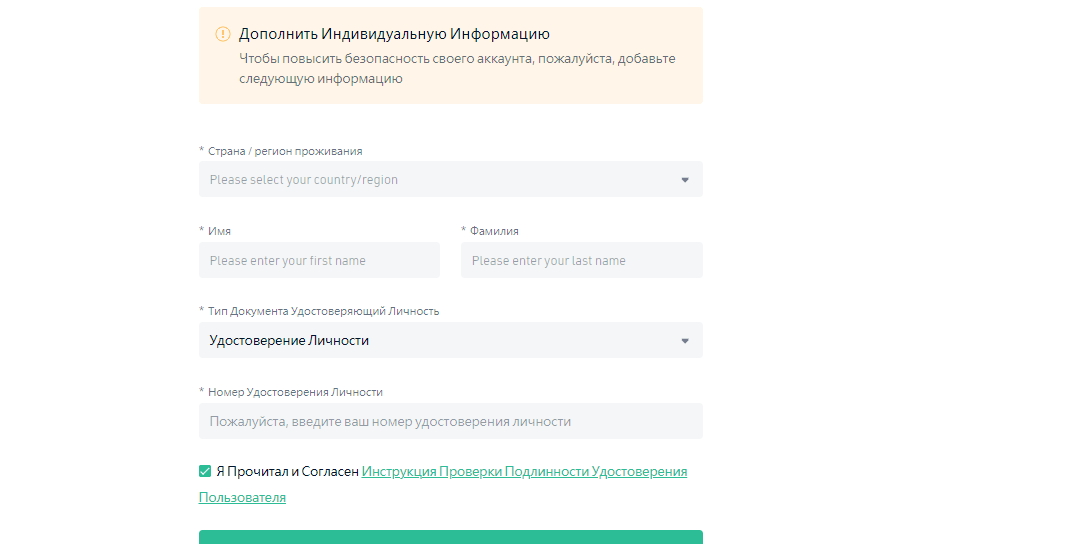
Task: Click the Пользователя link on the second line
Action: tap(242, 497)
